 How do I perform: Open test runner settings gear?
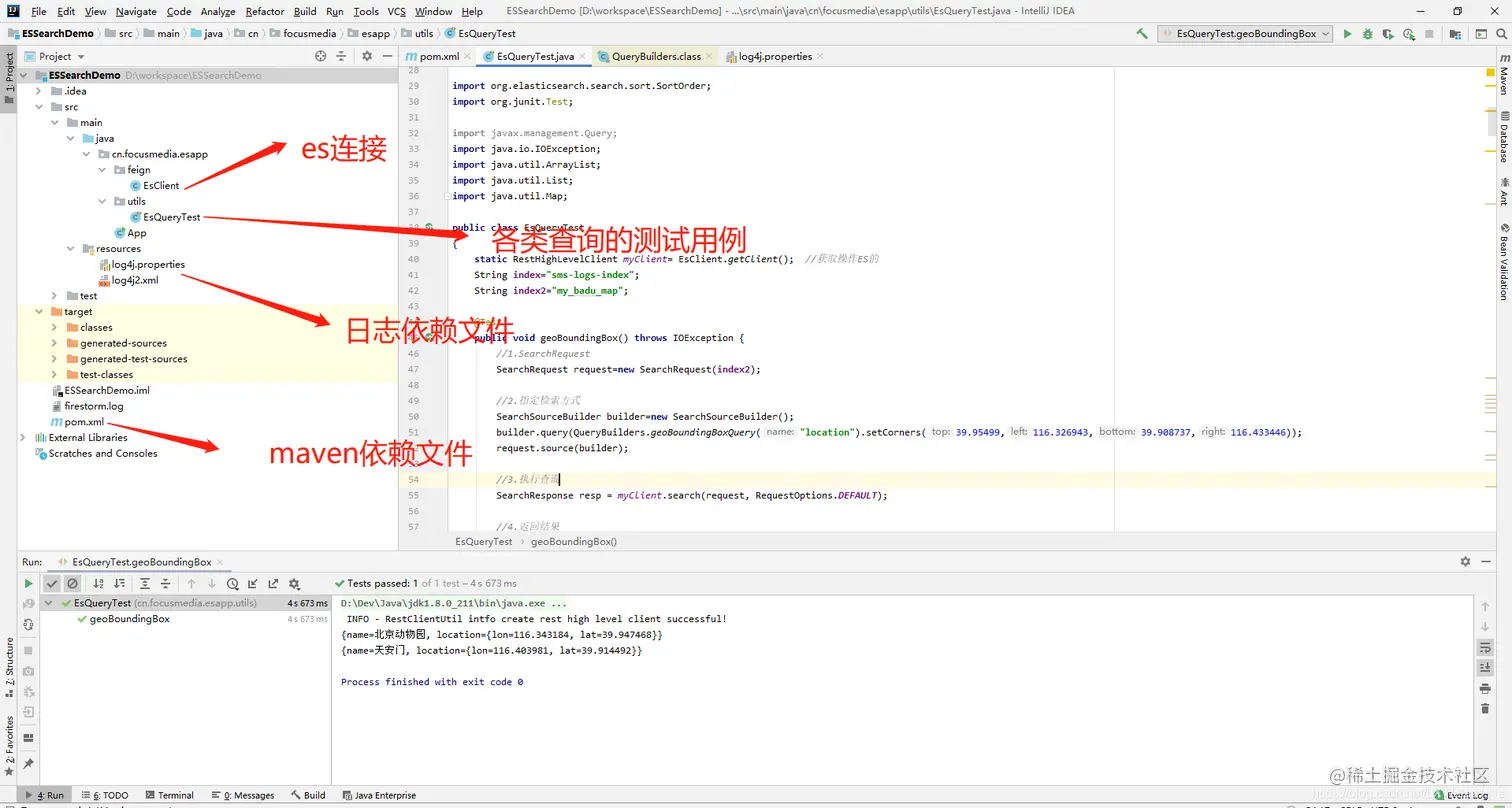(294, 583)
